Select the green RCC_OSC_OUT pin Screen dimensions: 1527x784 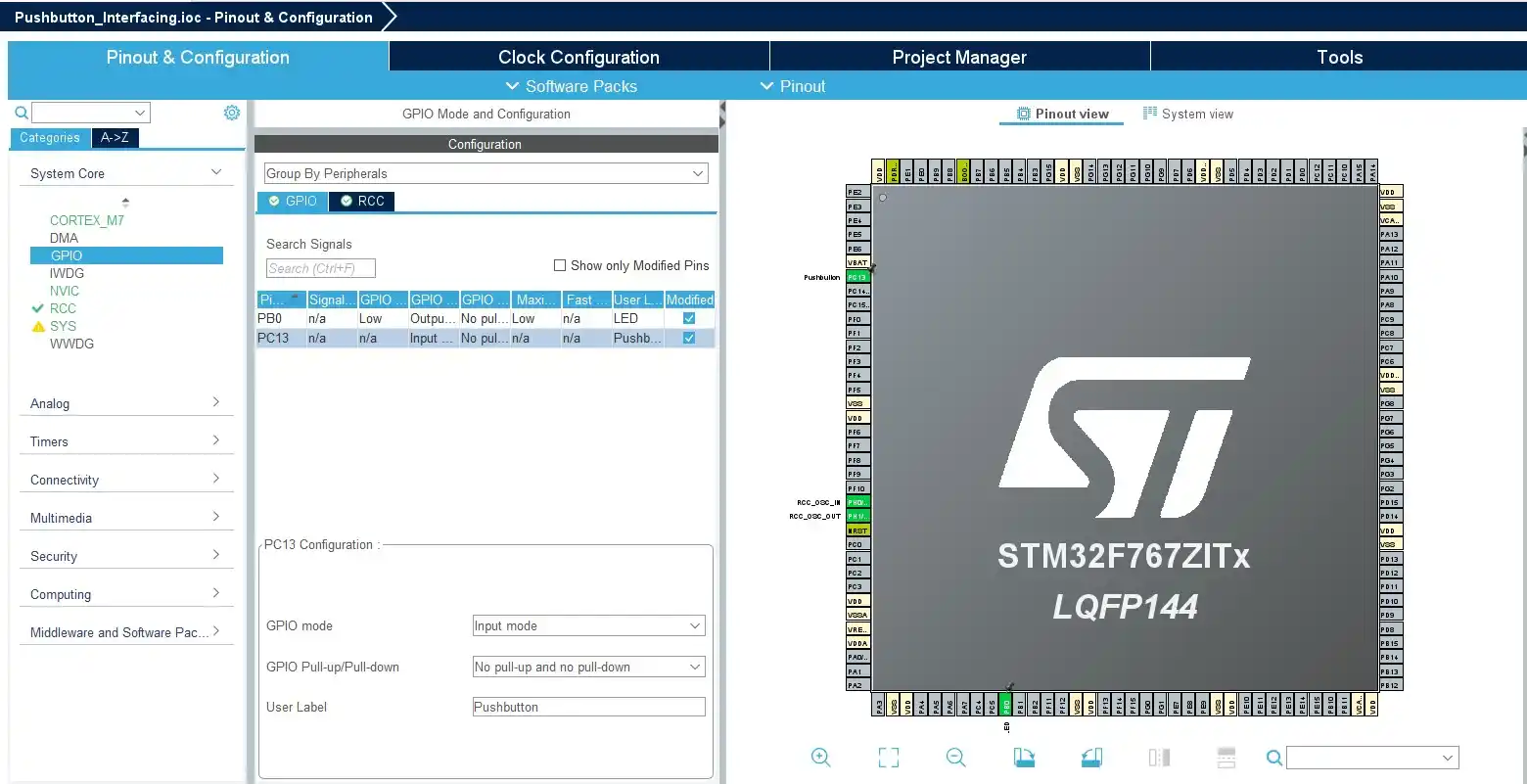(857, 516)
